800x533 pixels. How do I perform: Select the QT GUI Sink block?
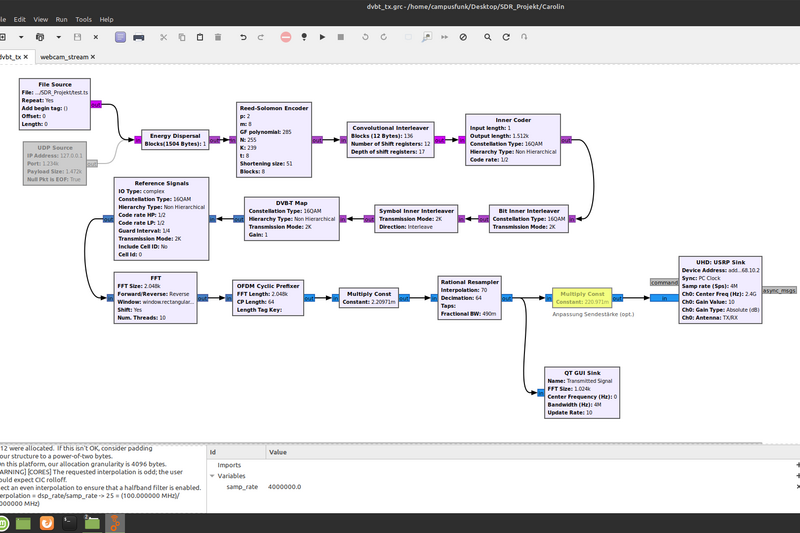tap(582, 393)
